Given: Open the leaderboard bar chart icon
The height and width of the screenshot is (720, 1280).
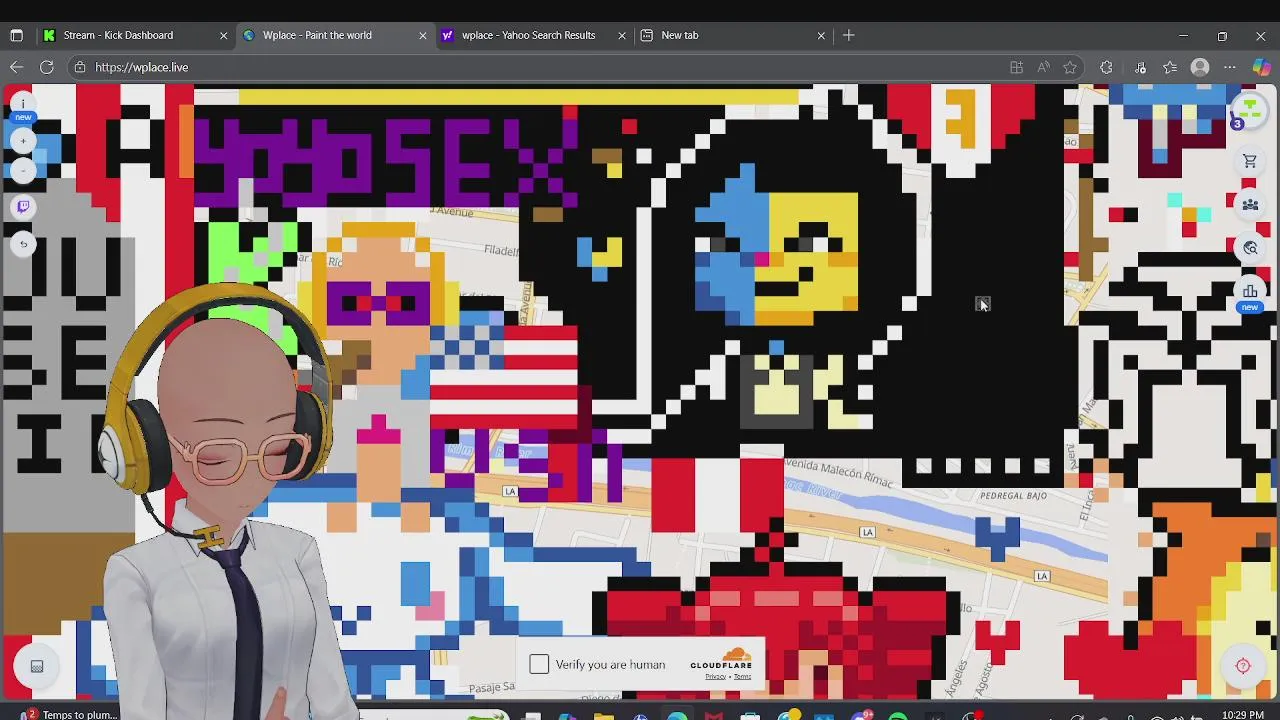Looking at the screenshot, I should (x=1250, y=291).
